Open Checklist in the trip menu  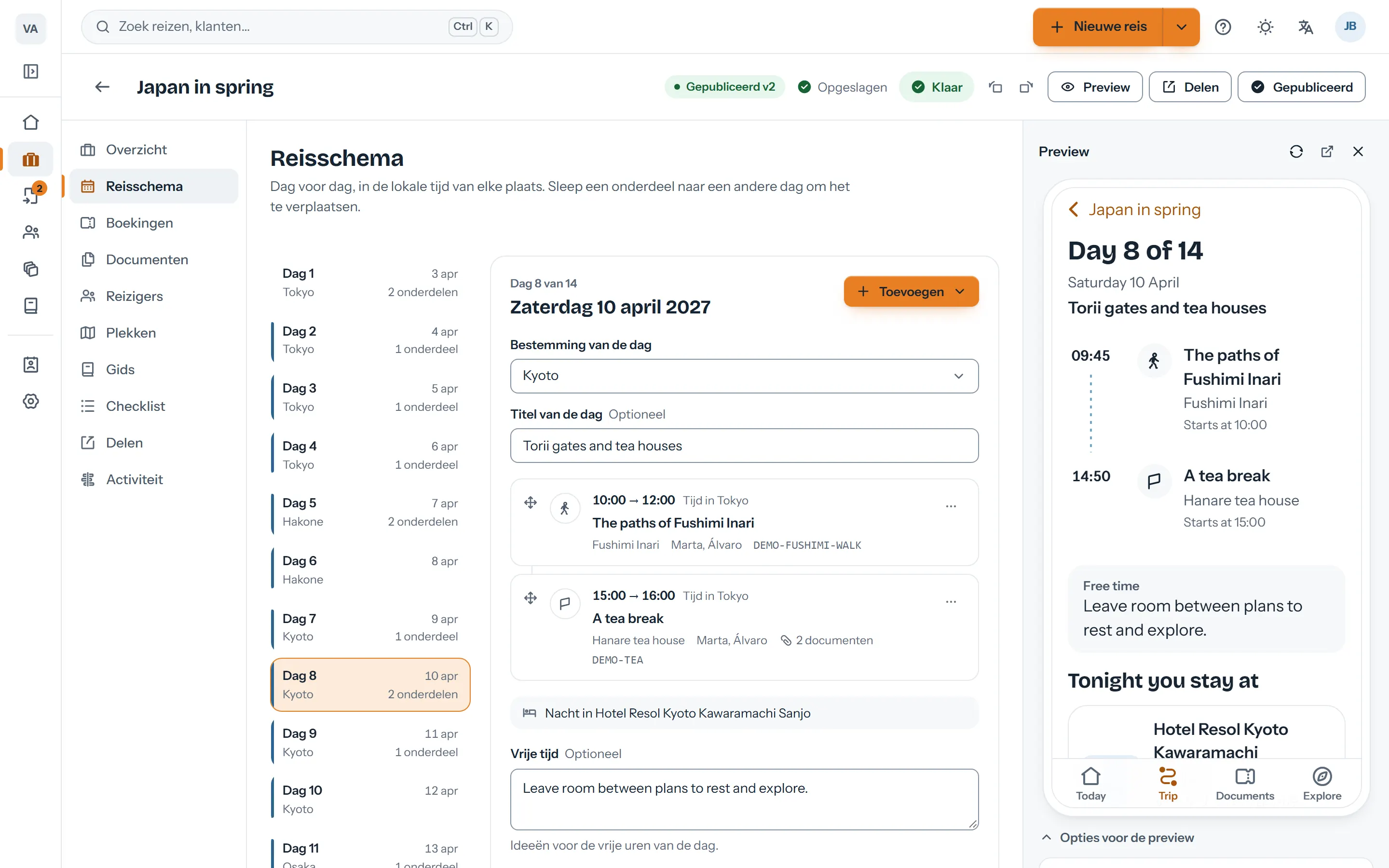point(153,407)
